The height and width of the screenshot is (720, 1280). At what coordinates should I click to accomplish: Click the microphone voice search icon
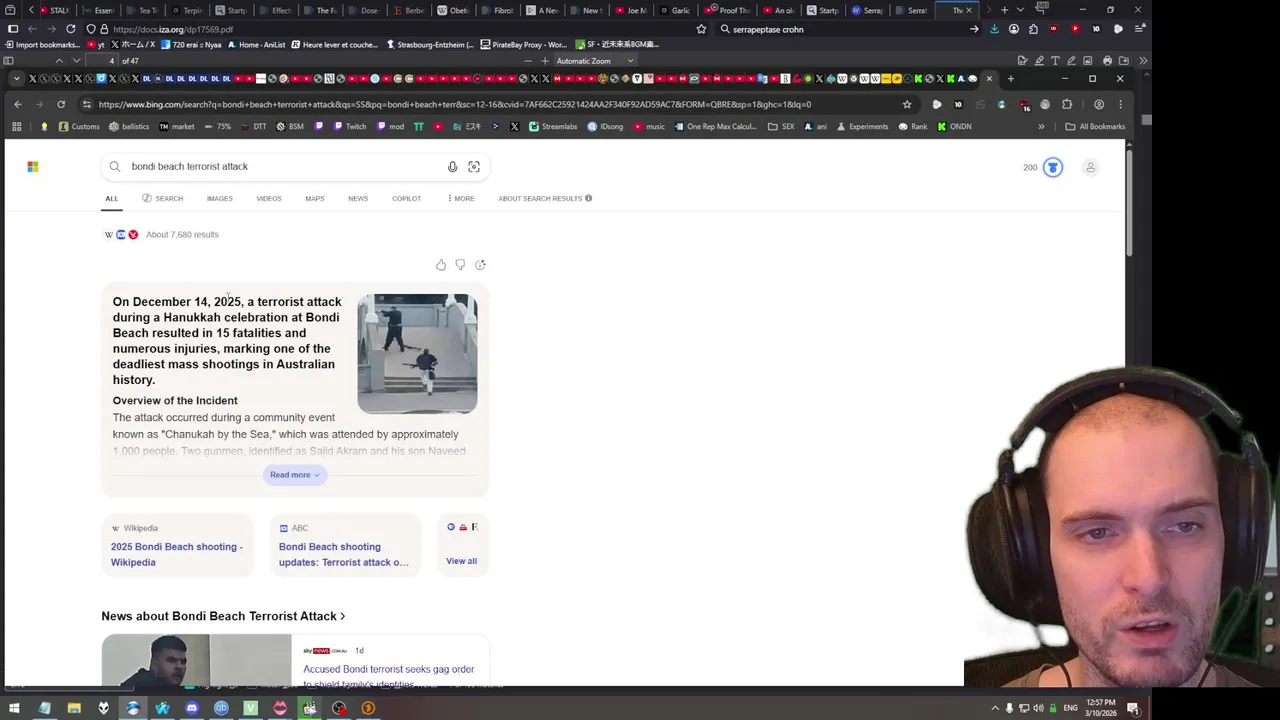452,167
